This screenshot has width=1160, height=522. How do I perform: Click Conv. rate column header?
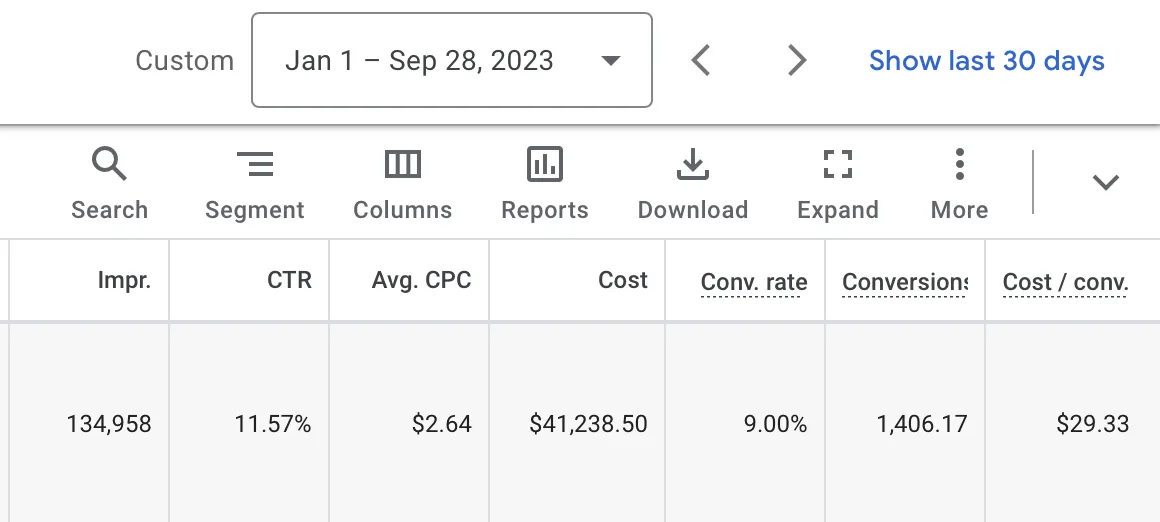(x=754, y=282)
